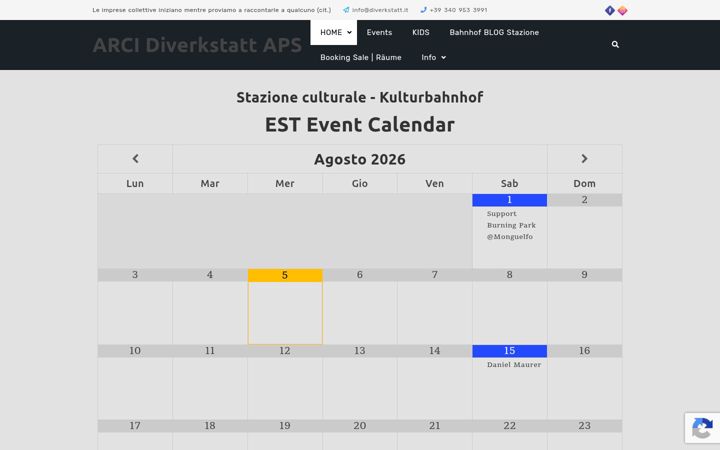The image size is (720, 450).
Task: Select day 19 in calendar
Action: pos(285,426)
